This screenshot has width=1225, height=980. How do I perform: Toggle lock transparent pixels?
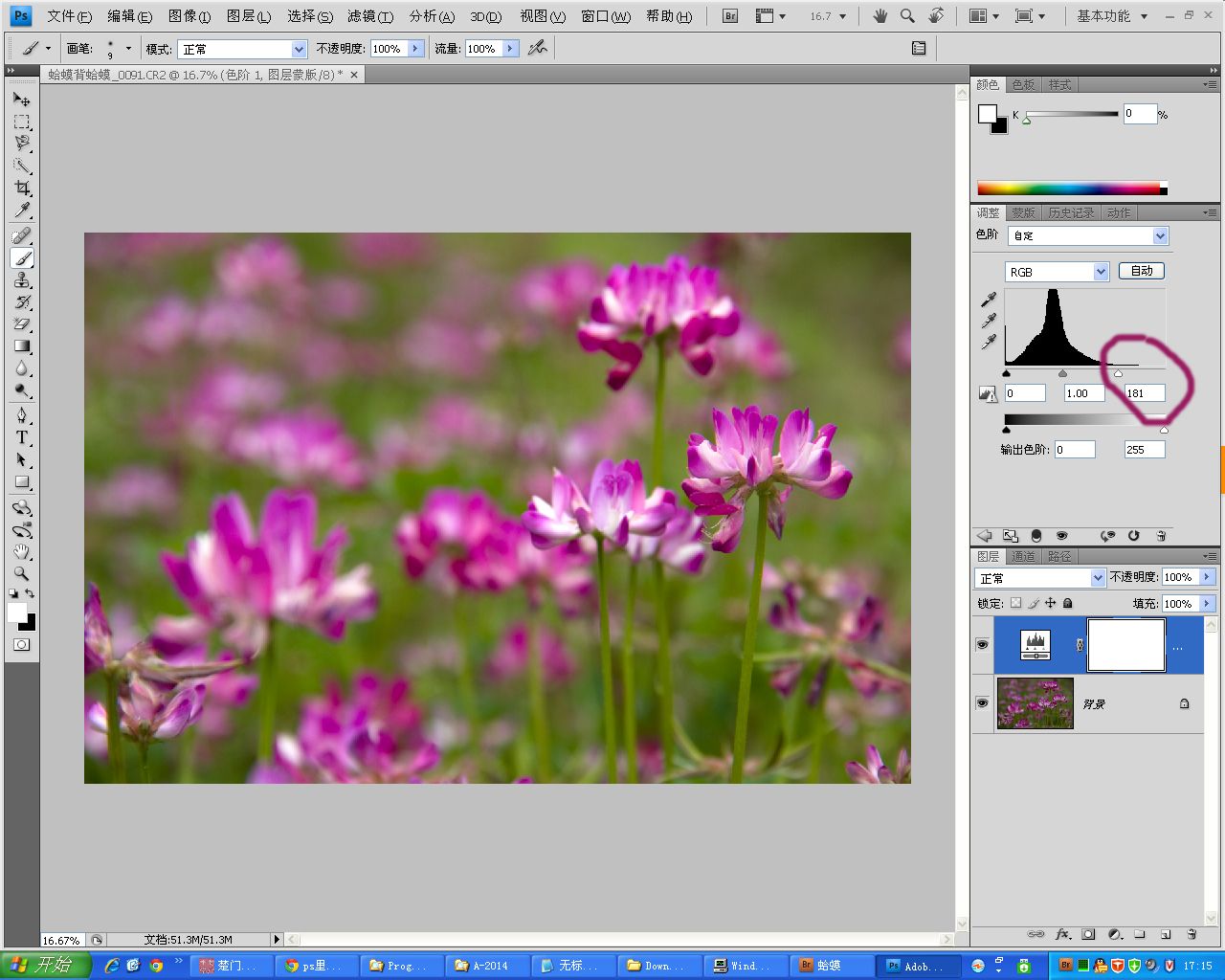coord(1015,603)
